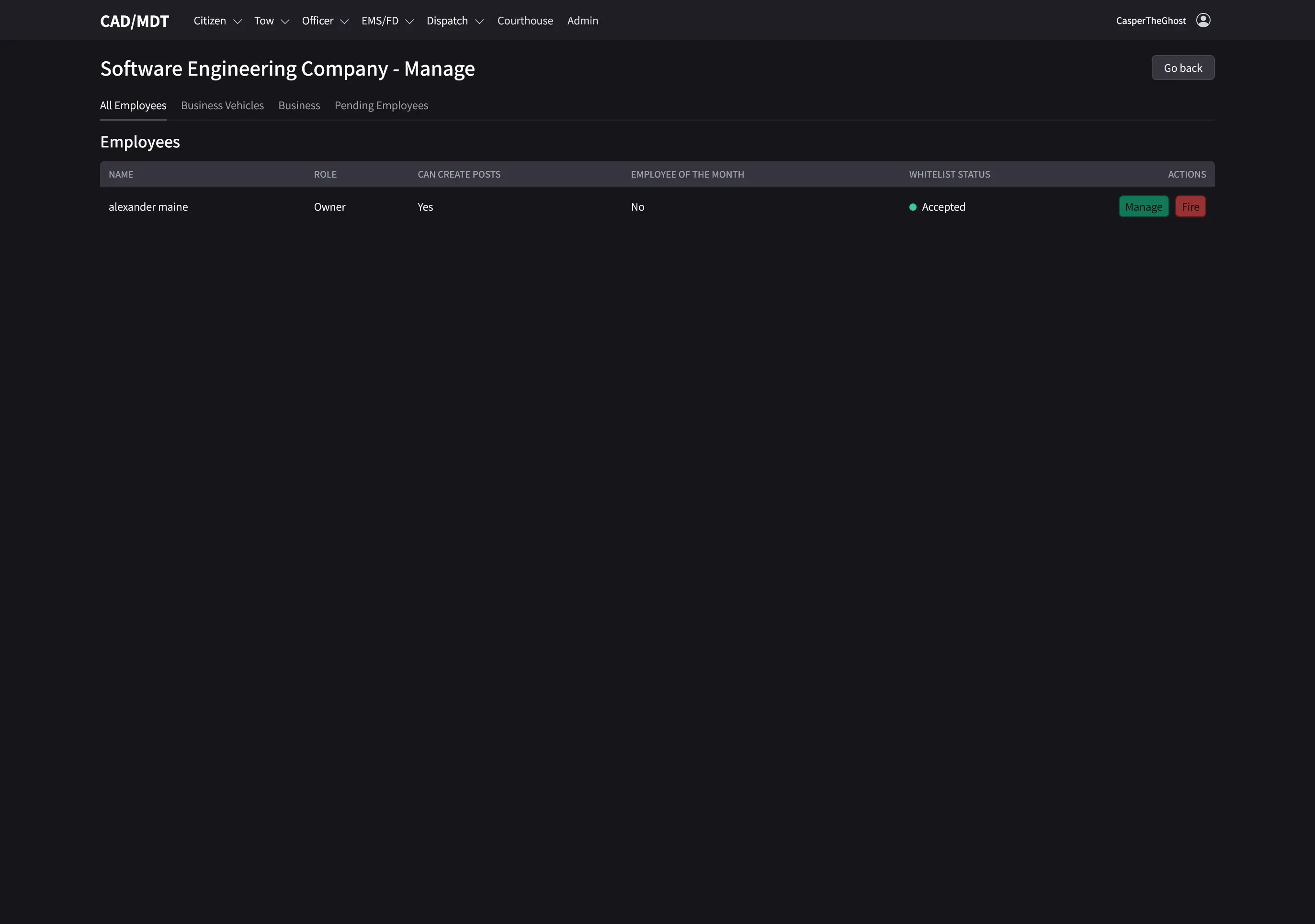This screenshot has height=924, width=1315.
Task: Expand the Dispatch dropdown
Action: pyautogui.click(x=455, y=21)
